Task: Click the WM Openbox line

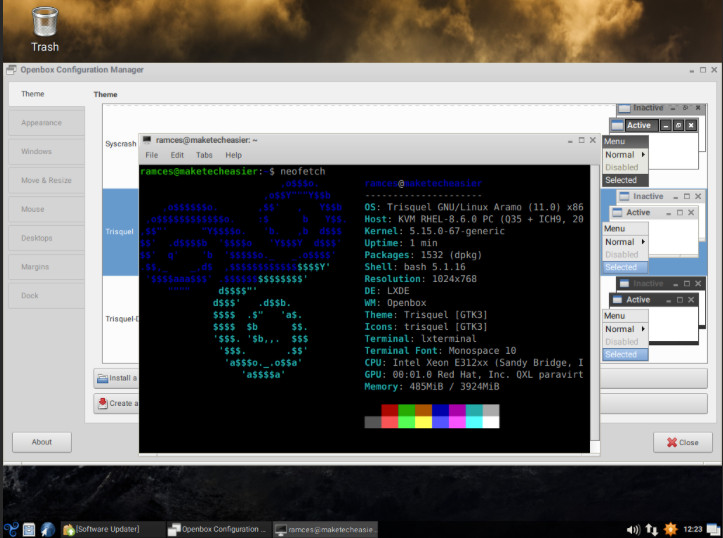Action: [395, 303]
